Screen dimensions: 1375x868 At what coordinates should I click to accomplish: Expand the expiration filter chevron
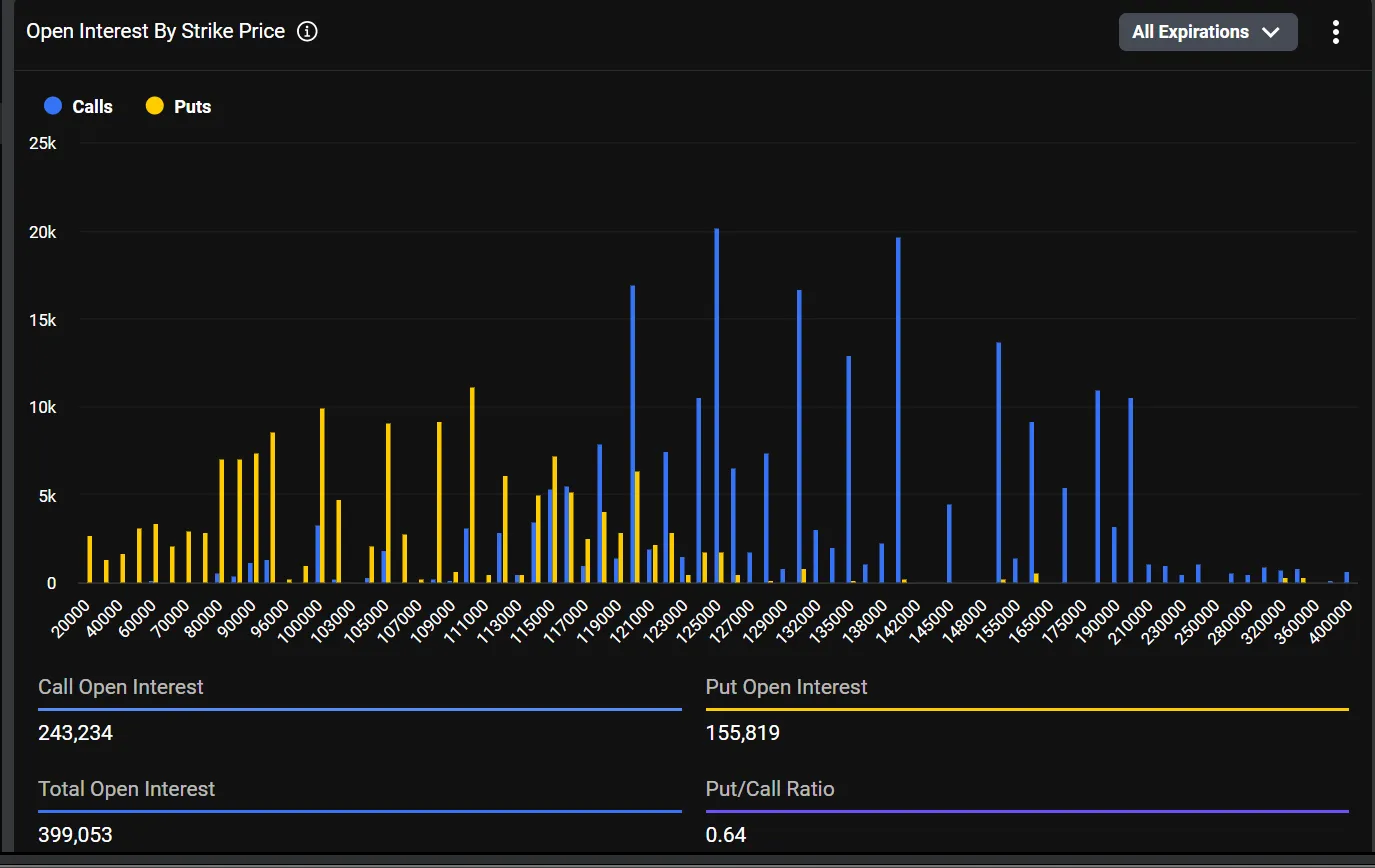pos(1273,32)
